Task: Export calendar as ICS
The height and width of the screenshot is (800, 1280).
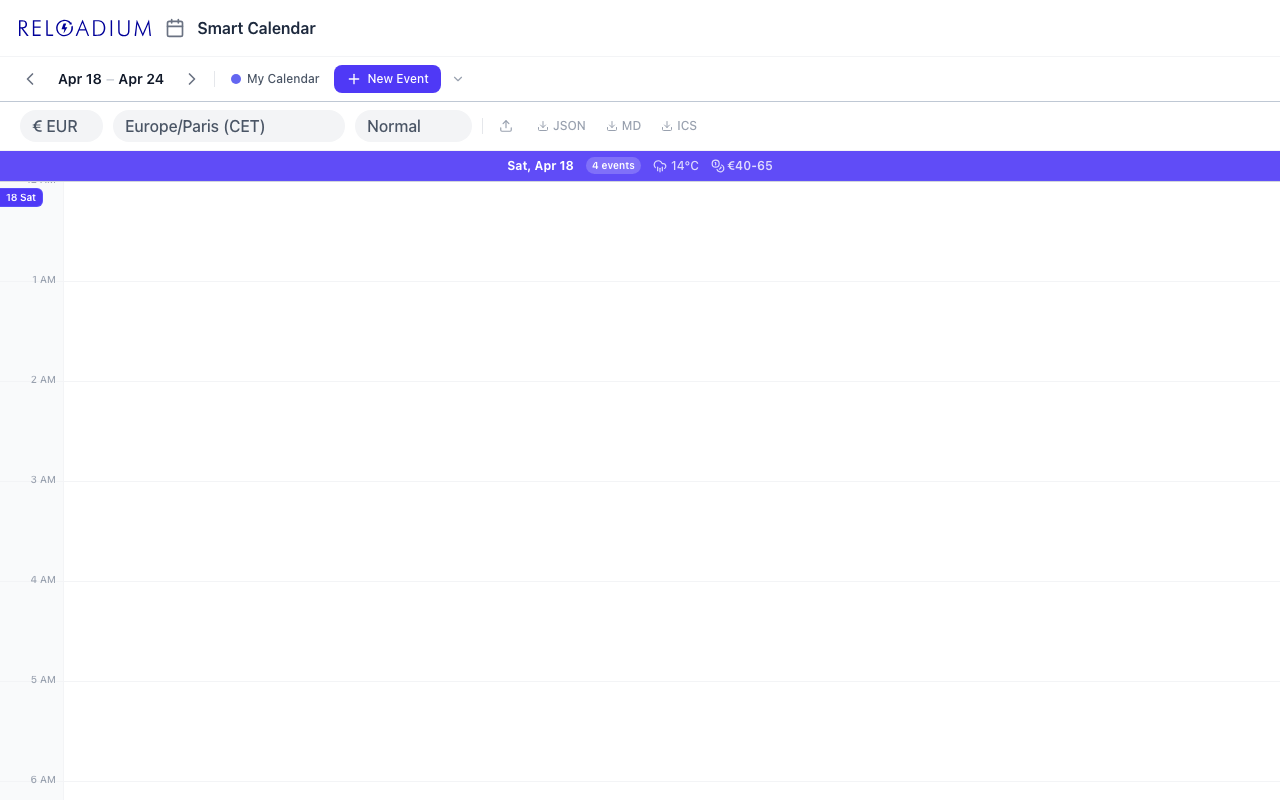Action: coord(680,126)
